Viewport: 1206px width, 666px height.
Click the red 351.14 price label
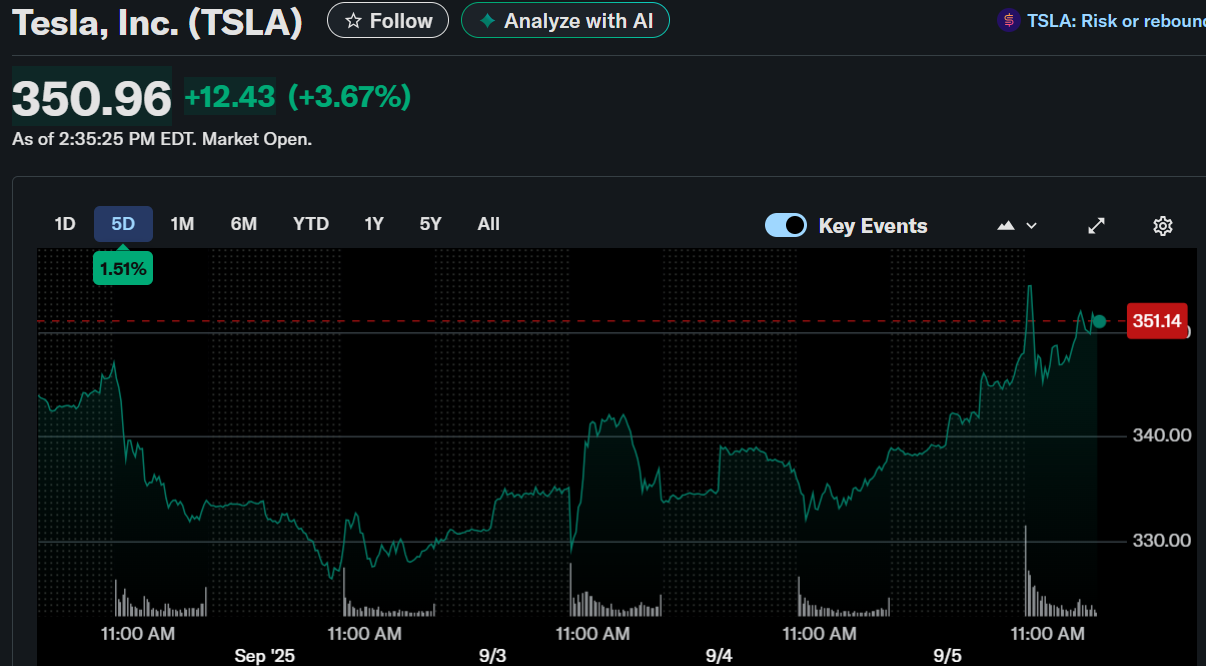click(1157, 321)
